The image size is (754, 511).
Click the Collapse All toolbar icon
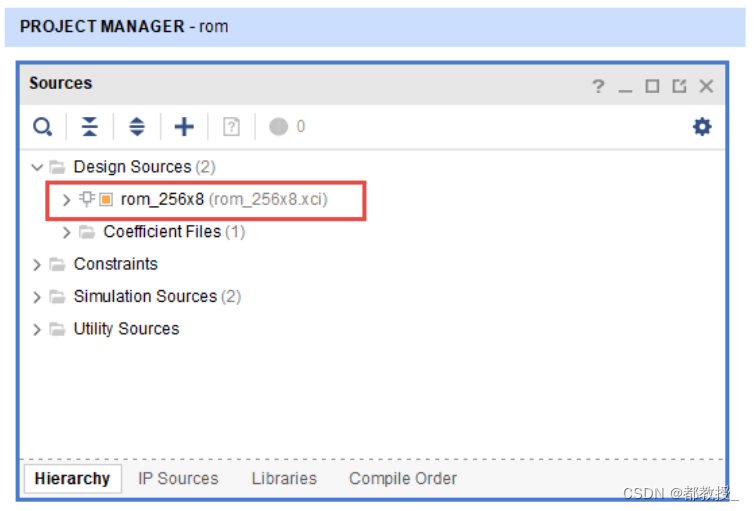click(89, 127)
